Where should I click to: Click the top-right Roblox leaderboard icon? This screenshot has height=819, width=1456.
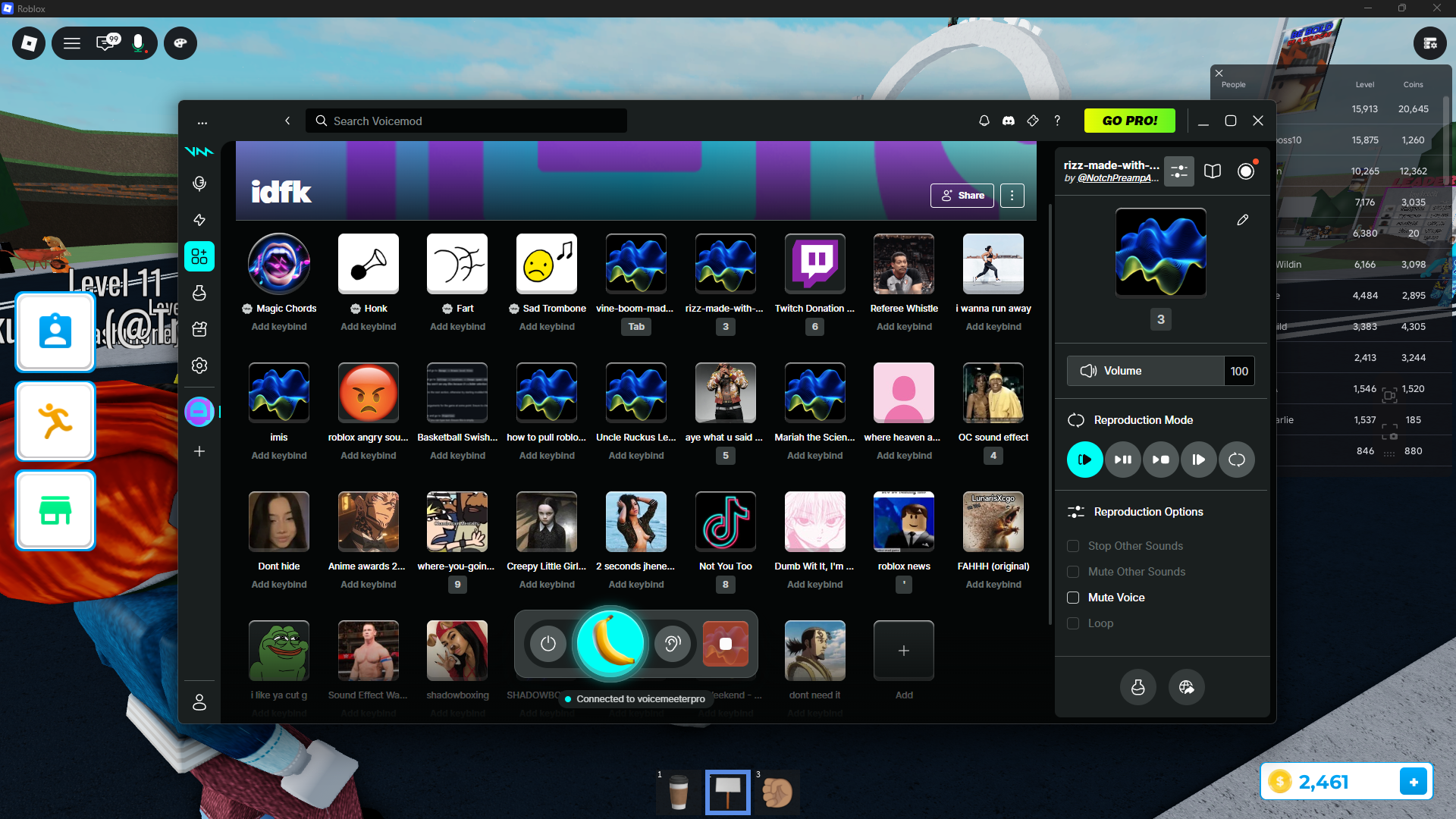(x=1430, y=43)
